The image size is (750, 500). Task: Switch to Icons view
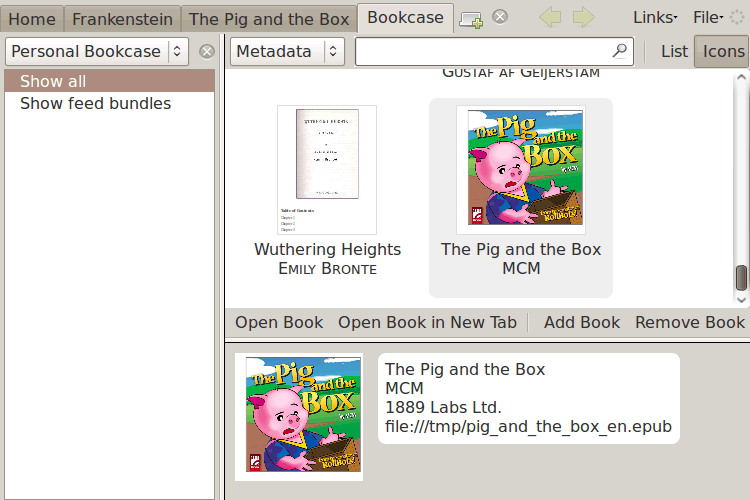click(x=723, y=51)
